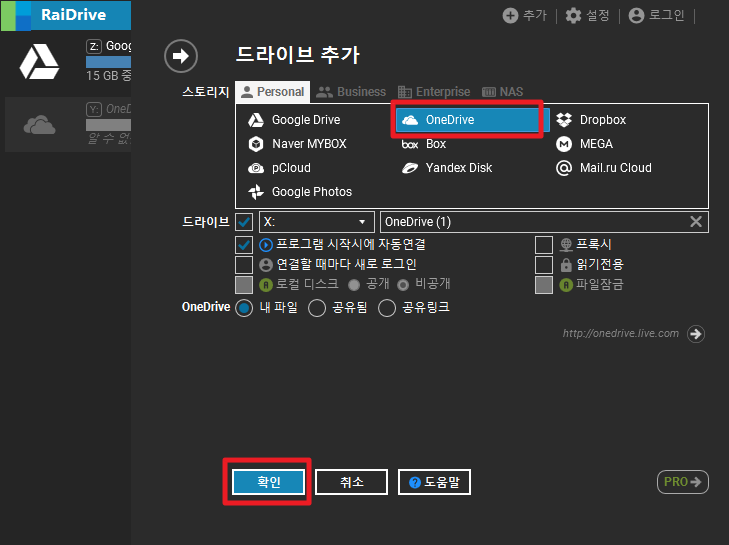Select 비공개 radio option
Image resolution: width=729 pixels, height=545 pixels.
(x=403, y=285)
